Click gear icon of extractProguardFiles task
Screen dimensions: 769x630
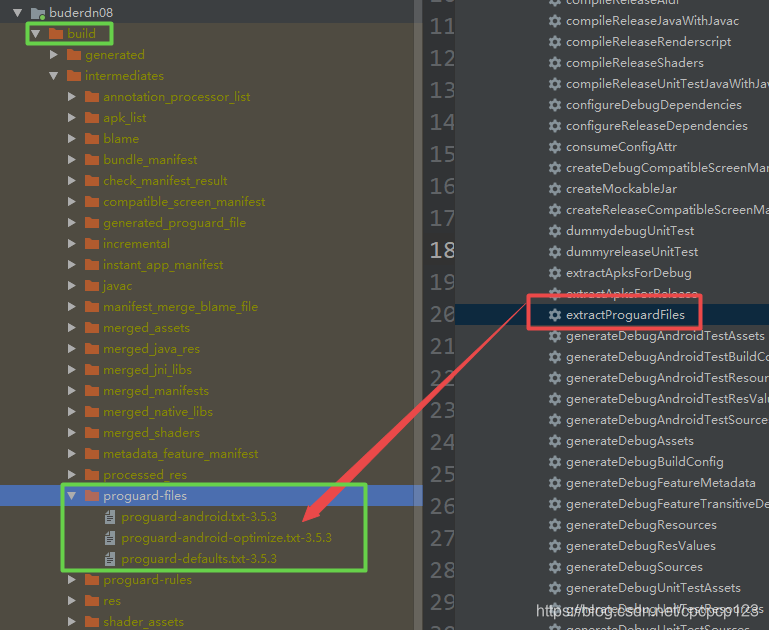555,315
